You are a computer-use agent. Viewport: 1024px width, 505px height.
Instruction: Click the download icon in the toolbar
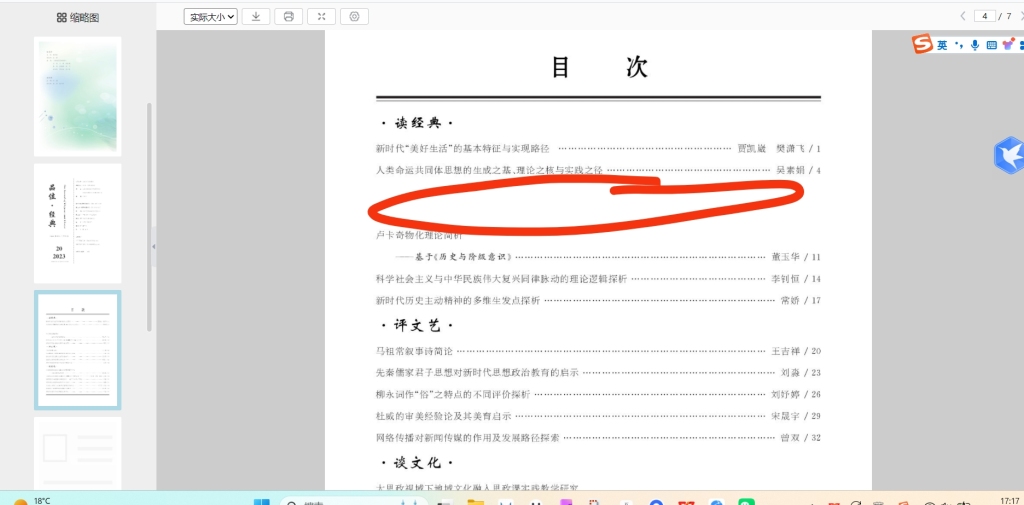pos(256,16)
